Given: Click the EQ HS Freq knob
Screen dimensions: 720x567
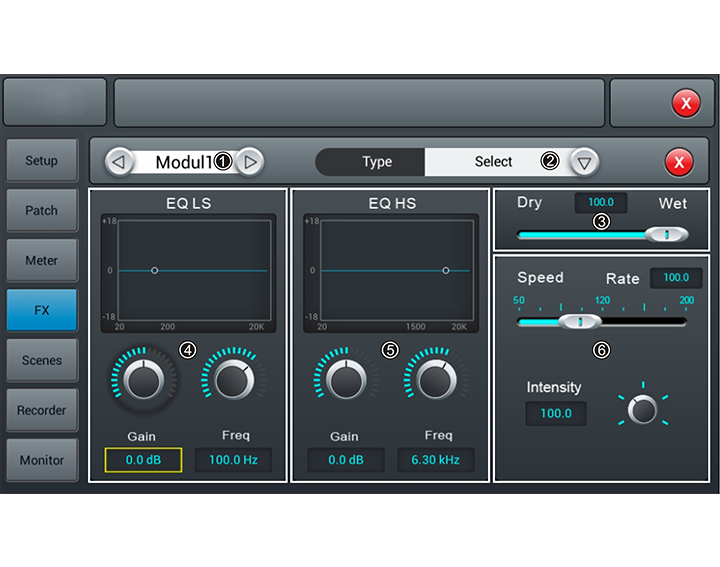Looking at the screenshot, I should [x=436, y=380].
